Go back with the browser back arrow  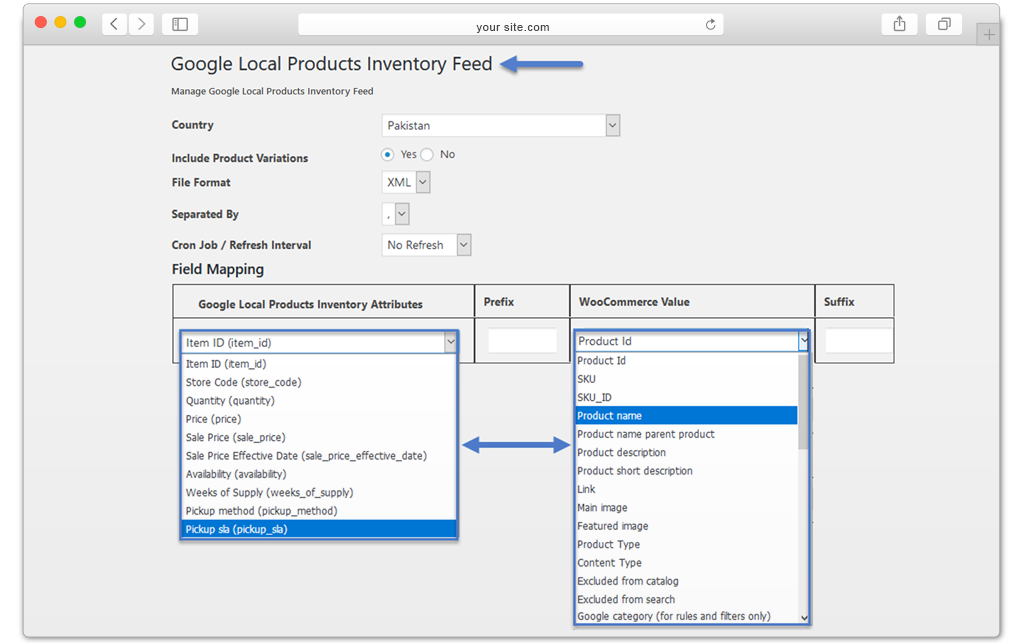coord(114,24)
